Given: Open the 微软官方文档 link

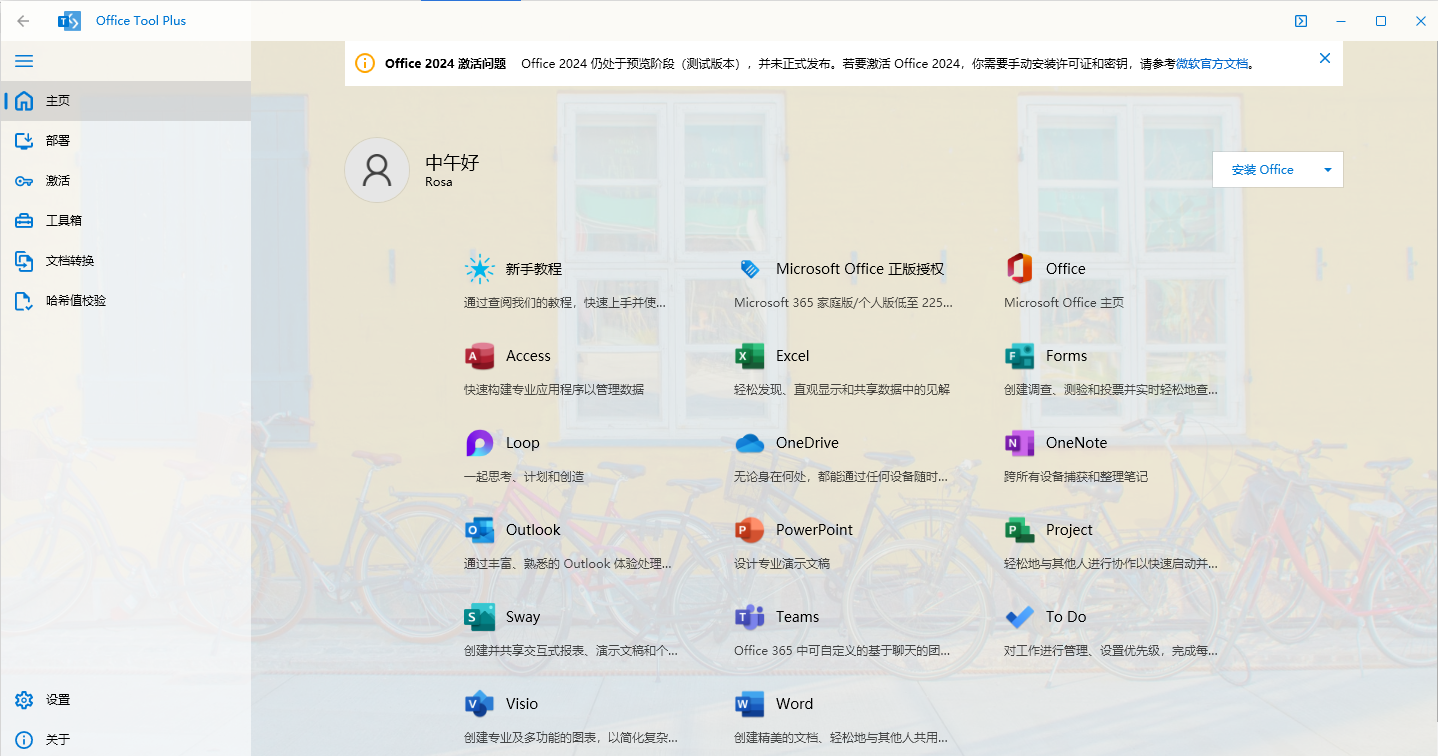Looking at the screenshot, I should pos(1212,64).
